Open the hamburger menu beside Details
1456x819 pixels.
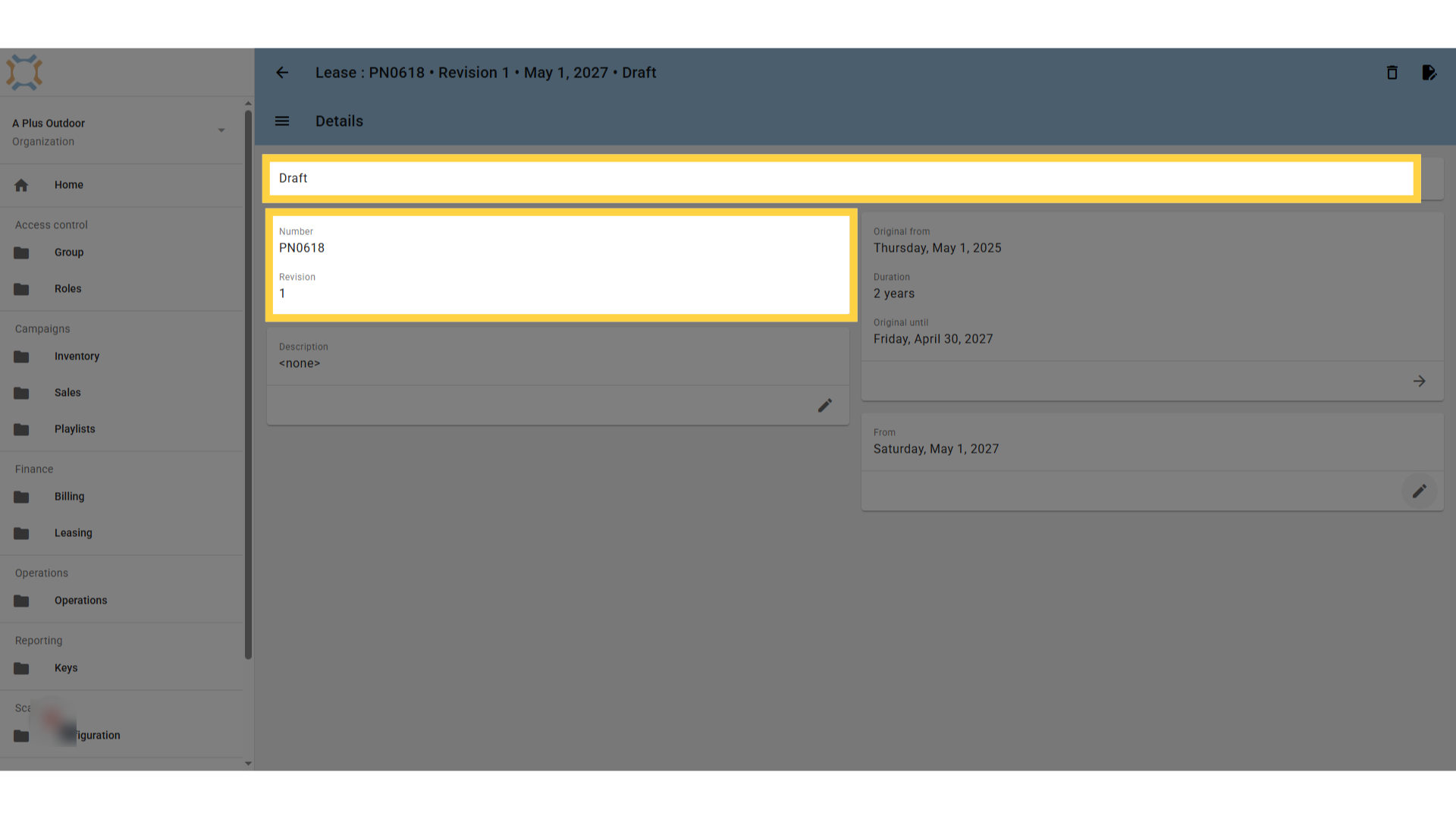tap(282, 121)
